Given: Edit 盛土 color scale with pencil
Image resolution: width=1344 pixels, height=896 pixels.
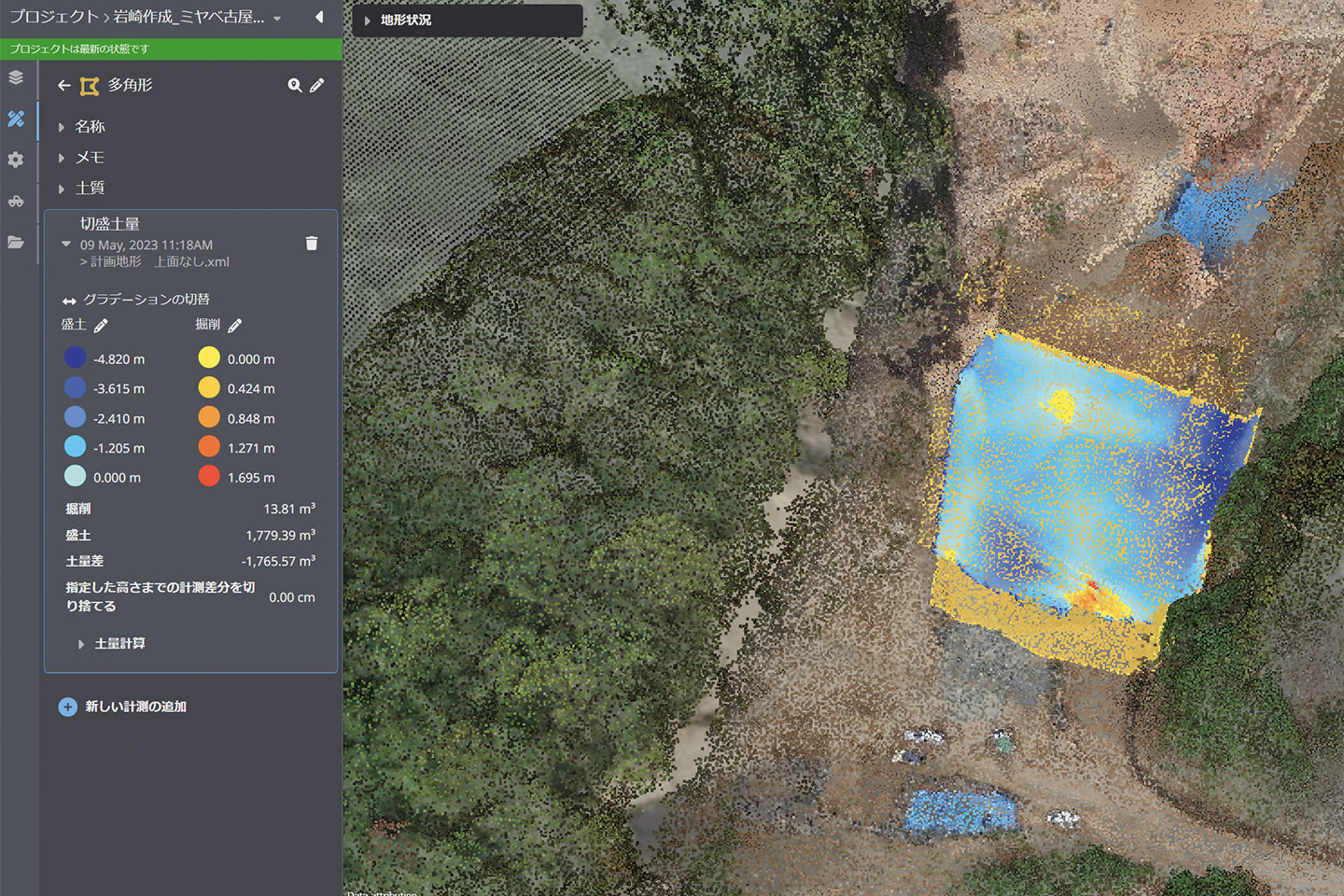Looking at the screenshot, I should [x=101, y=325].
